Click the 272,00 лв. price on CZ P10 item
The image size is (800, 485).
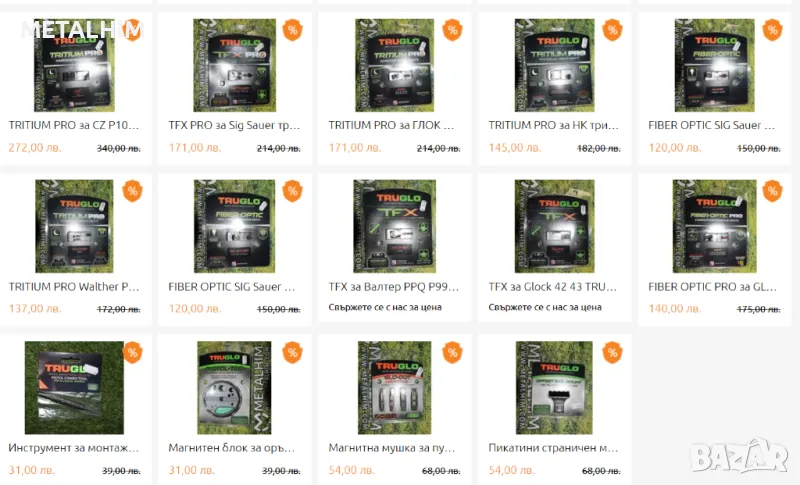pyautogui.click(x=35, y=148)
